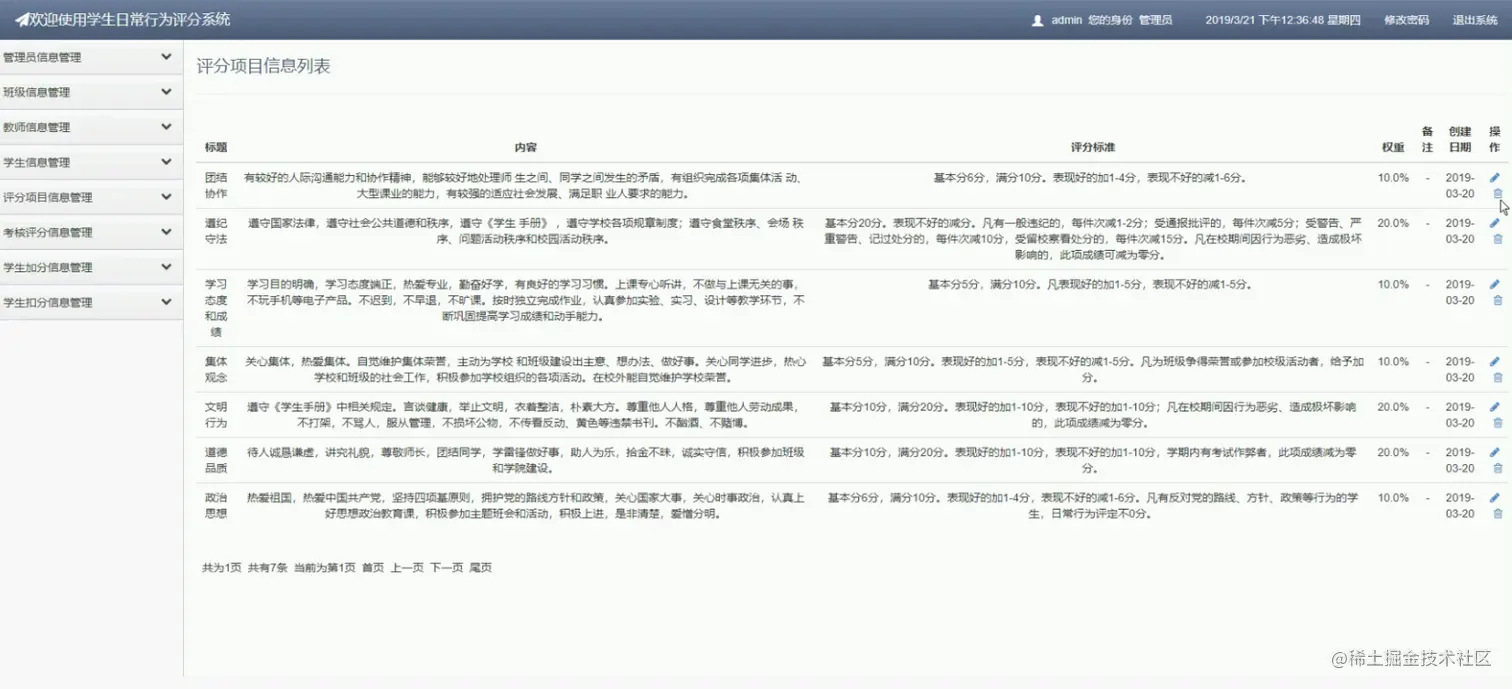Select the 集体观念 title cell
The height and width of the screenshot is (689, 1512).
[216, 369]
